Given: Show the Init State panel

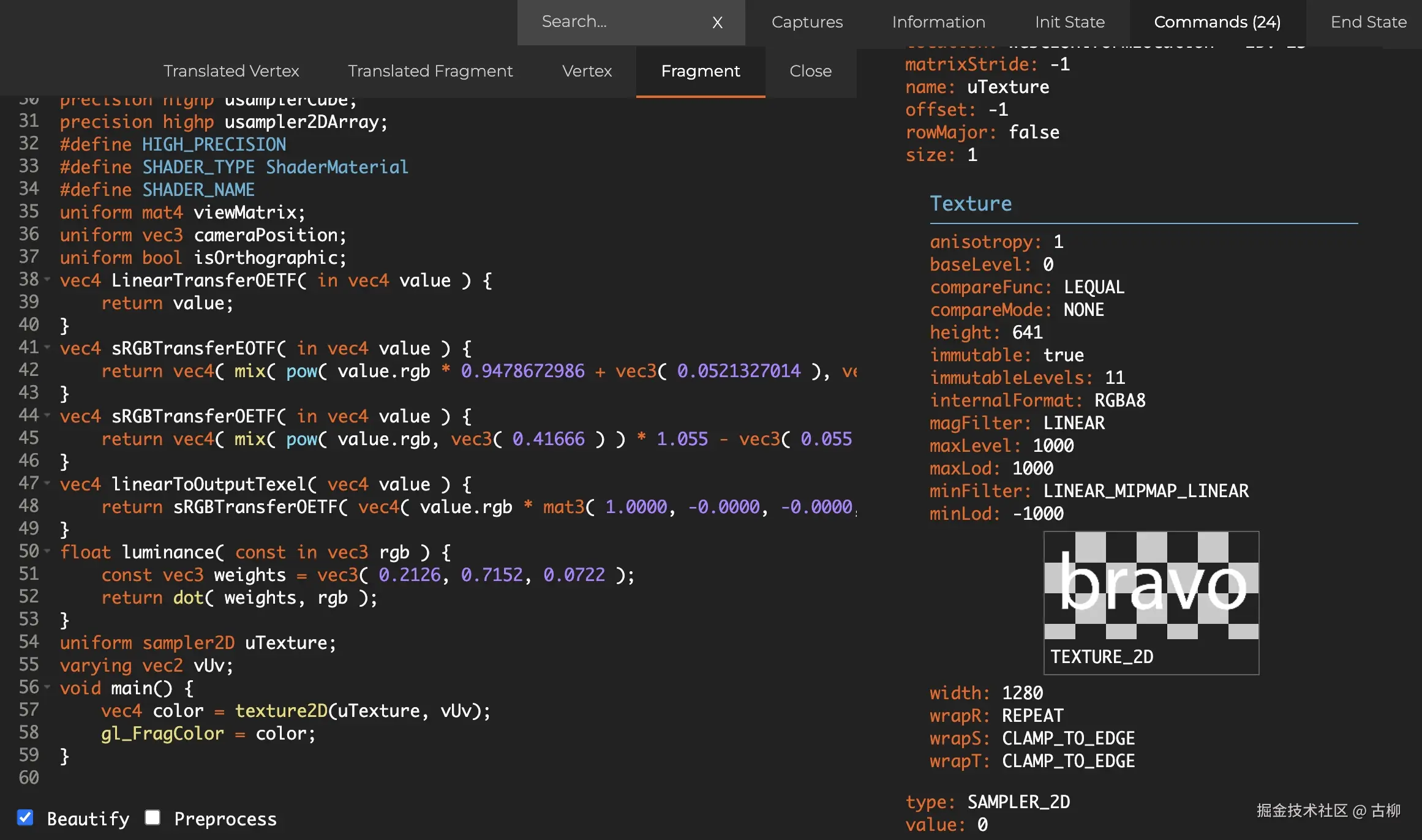Looking at the screenshot, I should click(1069, 22).
